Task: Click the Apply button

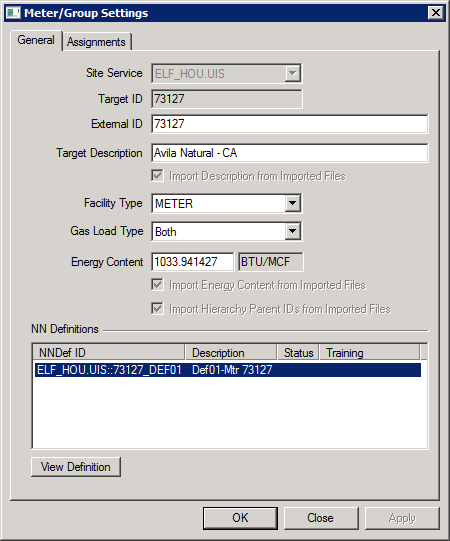Action: point(402,518)
